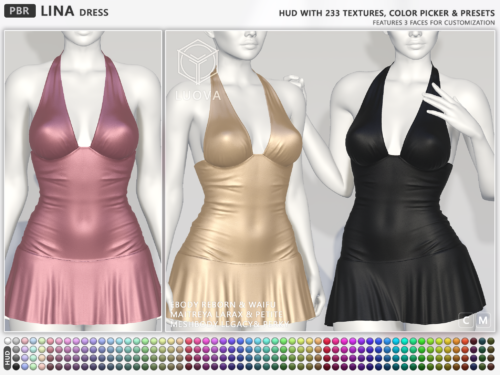Click the C permission badge
The height and width of the screenshot is (375, 500).
(466, 320)
